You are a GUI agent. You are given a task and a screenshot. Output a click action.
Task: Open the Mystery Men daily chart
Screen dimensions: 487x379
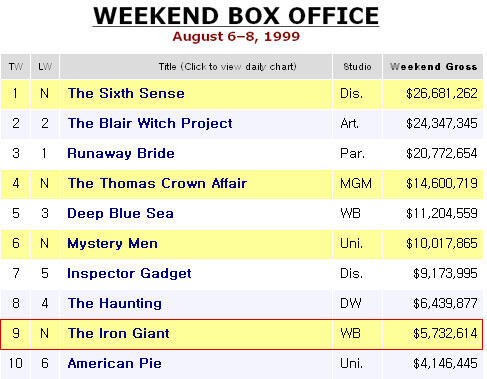(112, 243)
